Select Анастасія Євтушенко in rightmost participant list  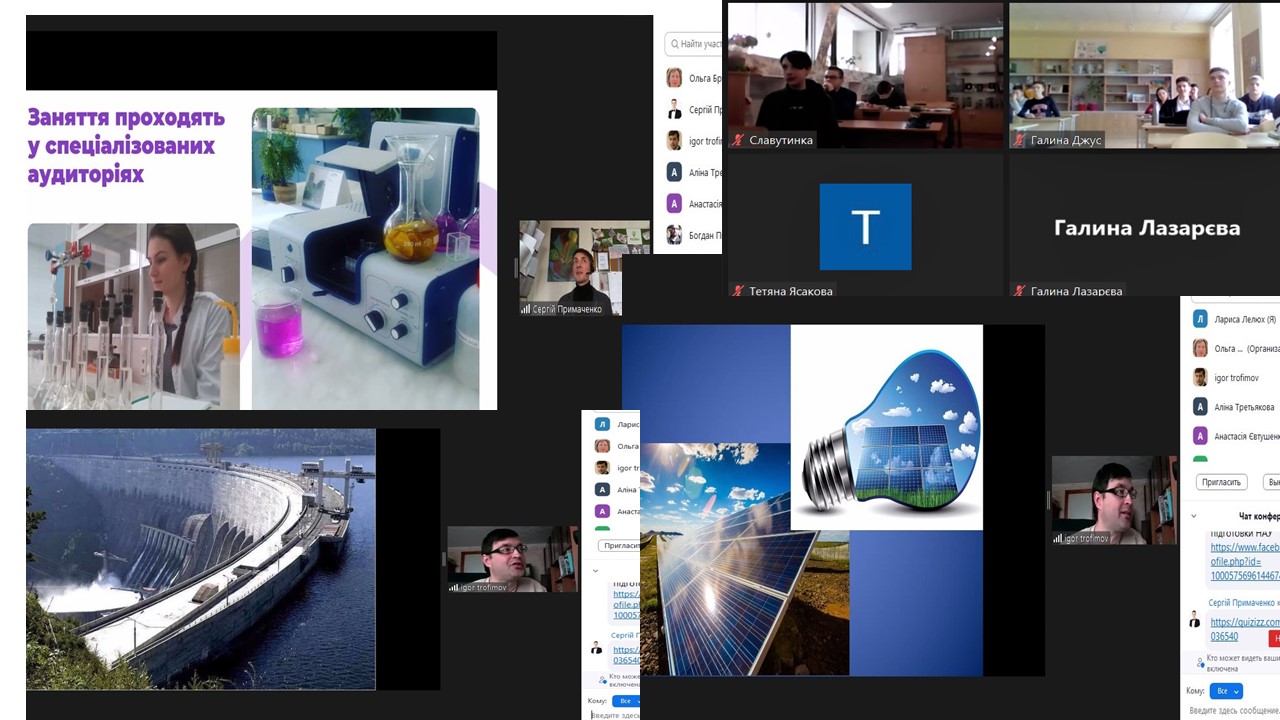pos(1235,436)
